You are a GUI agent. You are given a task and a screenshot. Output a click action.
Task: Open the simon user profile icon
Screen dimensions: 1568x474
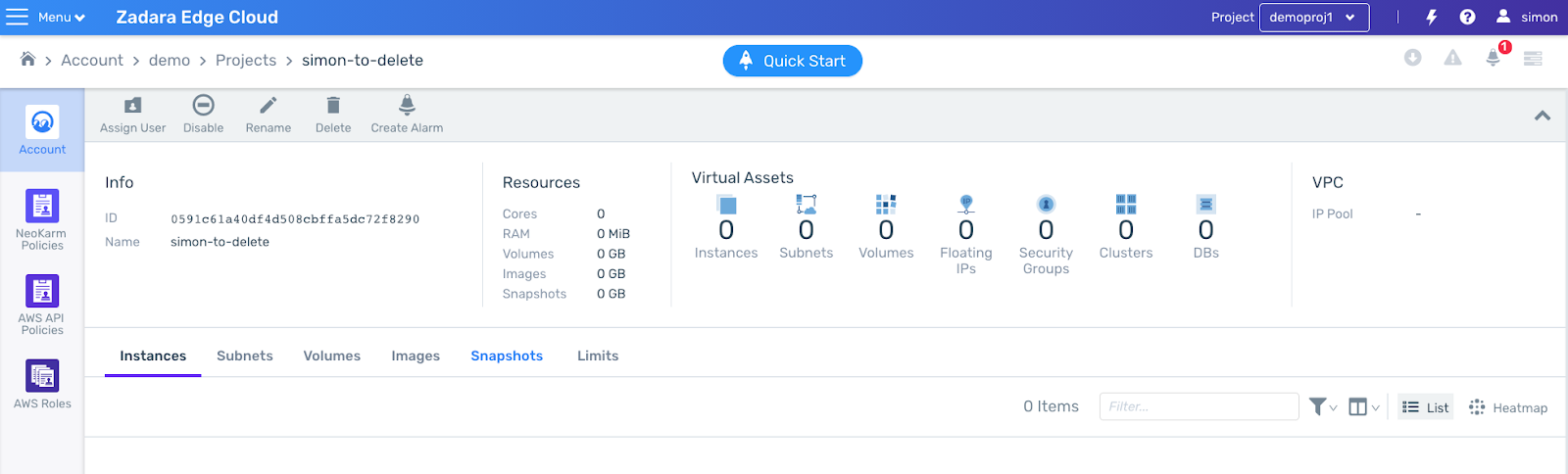pyautogui.click(x=1503, y=17)
